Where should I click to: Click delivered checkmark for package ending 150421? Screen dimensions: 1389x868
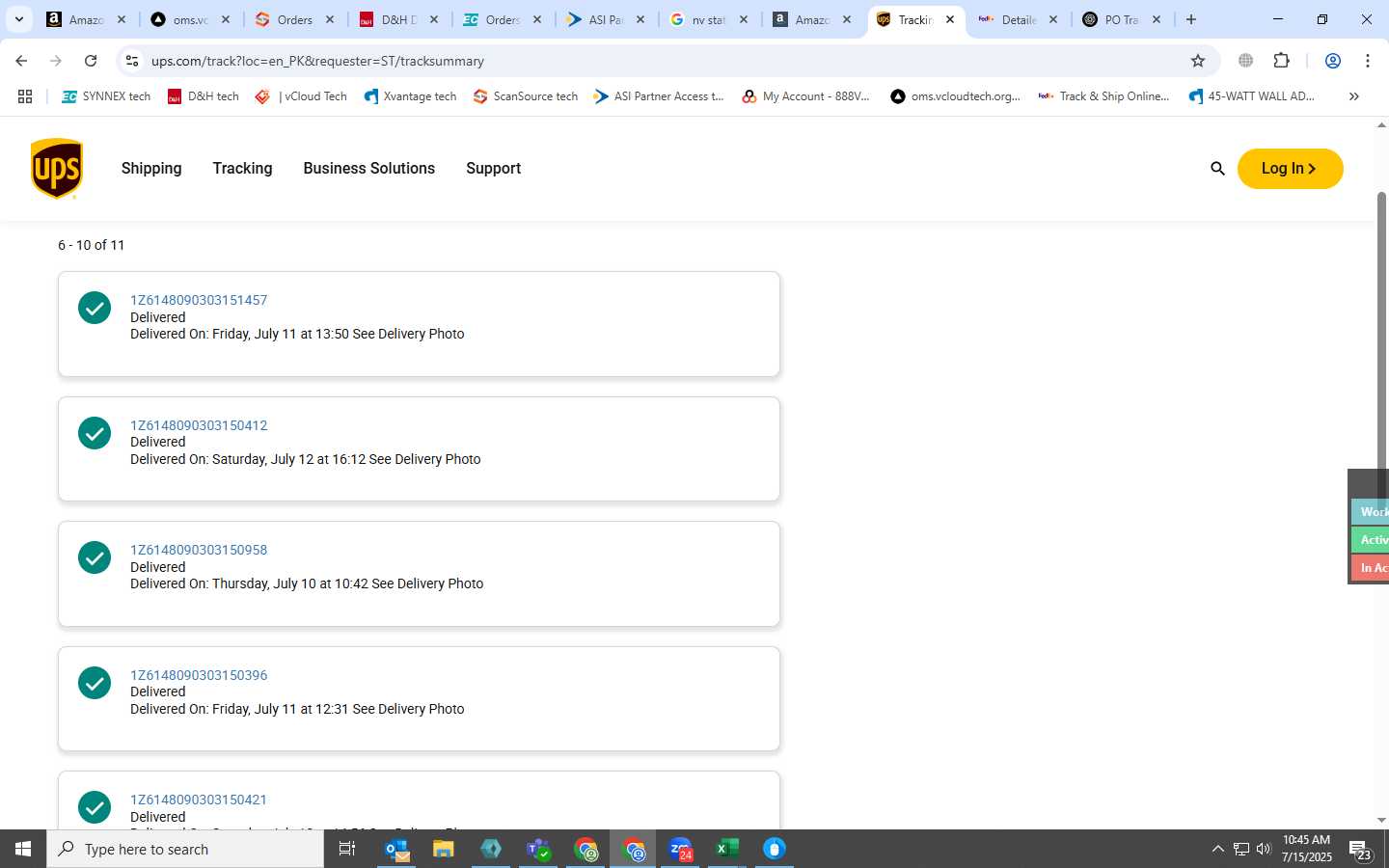click(95, 808)
